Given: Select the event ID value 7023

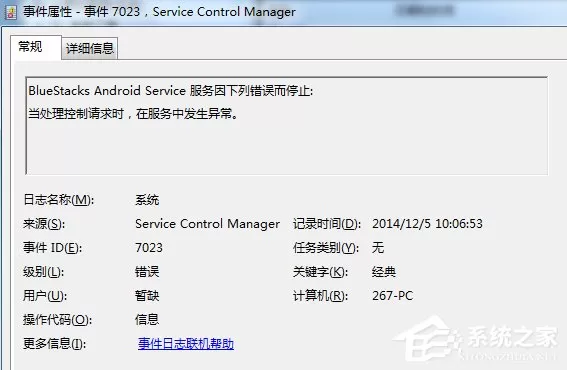Looking at the screenshot, I should pyautogui.click(x=149, y=248).
